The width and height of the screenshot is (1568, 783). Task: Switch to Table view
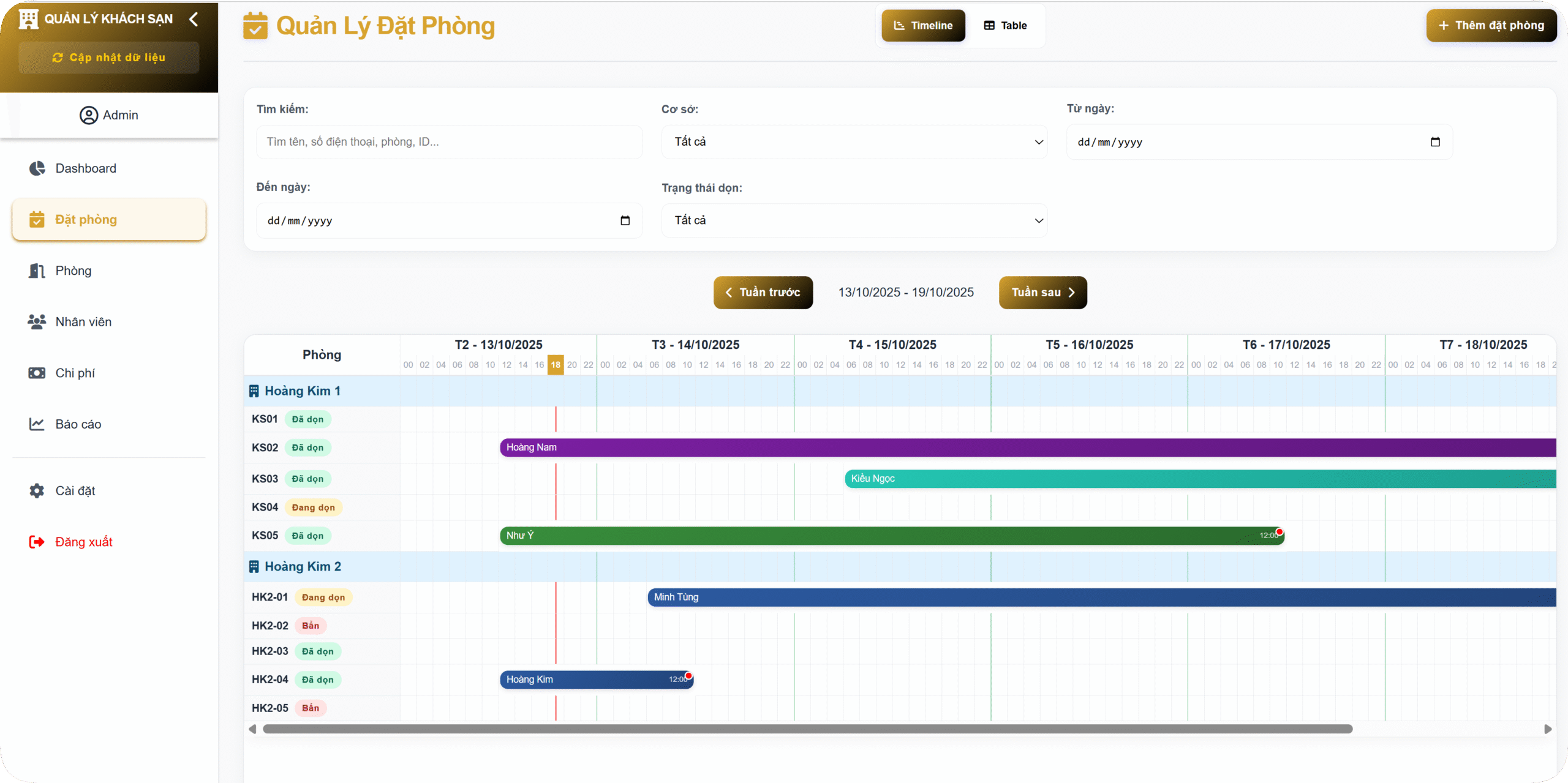pos(1005,26)
